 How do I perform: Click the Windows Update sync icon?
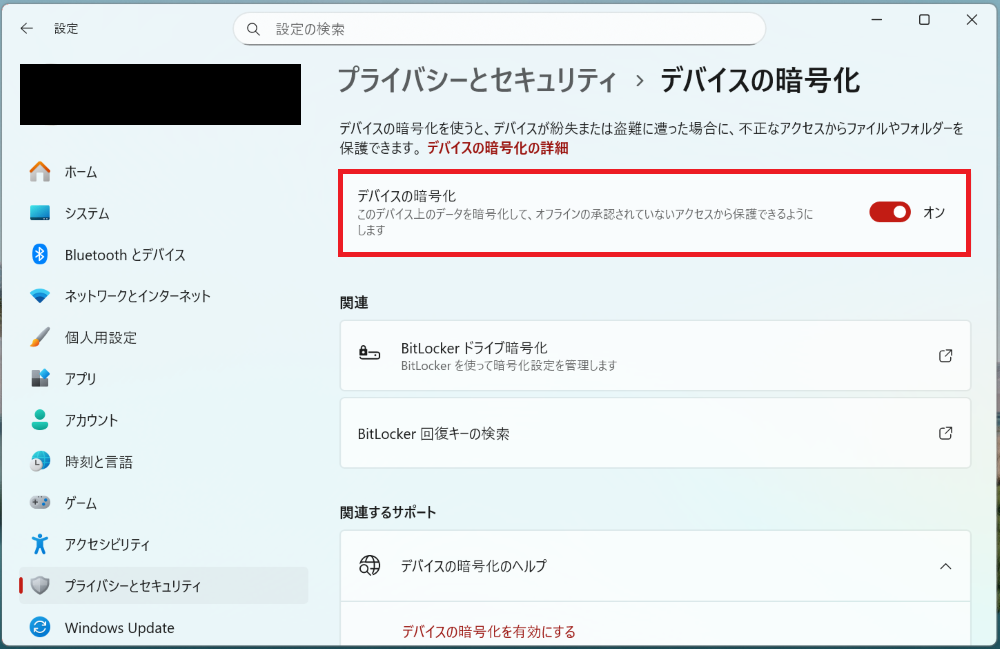tap(40, 628)
